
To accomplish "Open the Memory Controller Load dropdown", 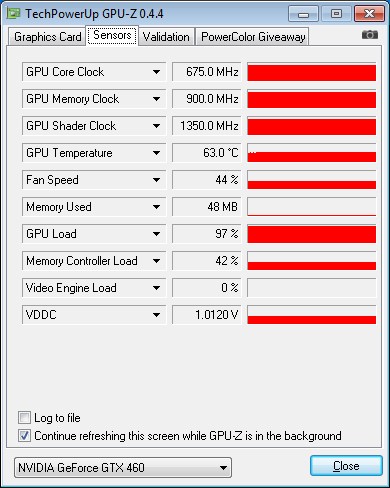I will click(x=156, y=261).
